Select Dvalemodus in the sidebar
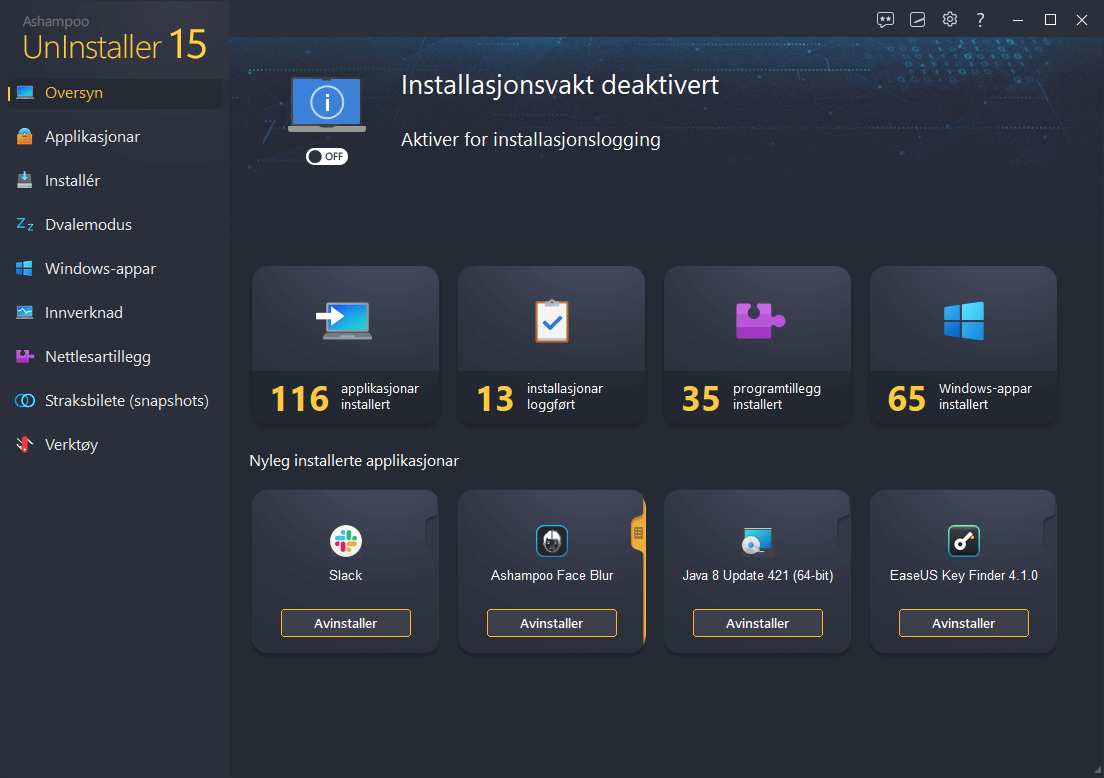This screenshot has width=1104, height=778. pyautogui.click(x=113, y=225)
